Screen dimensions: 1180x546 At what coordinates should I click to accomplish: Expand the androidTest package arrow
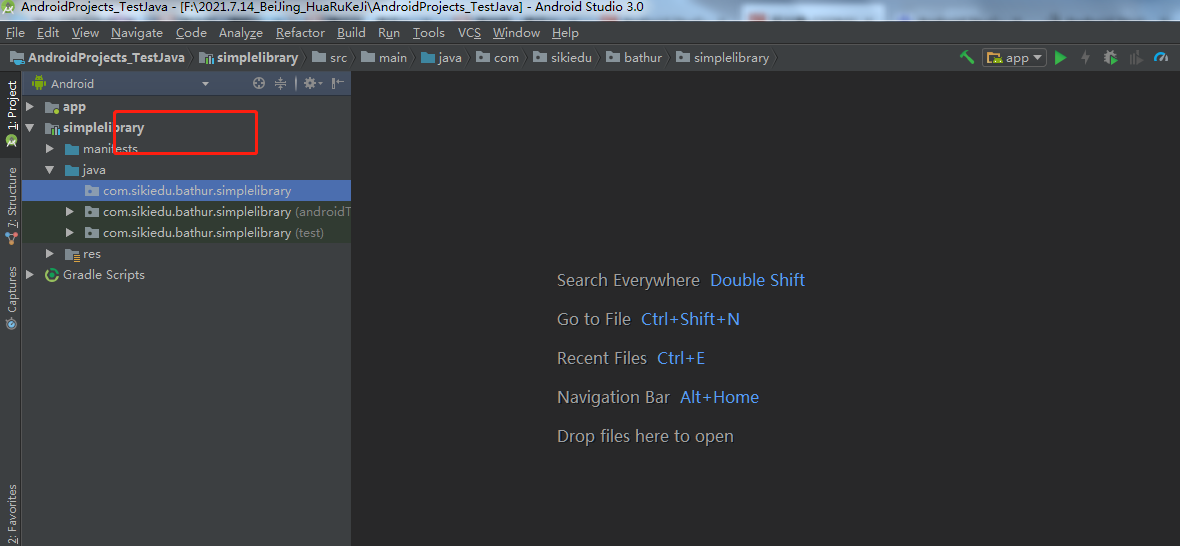70,212
